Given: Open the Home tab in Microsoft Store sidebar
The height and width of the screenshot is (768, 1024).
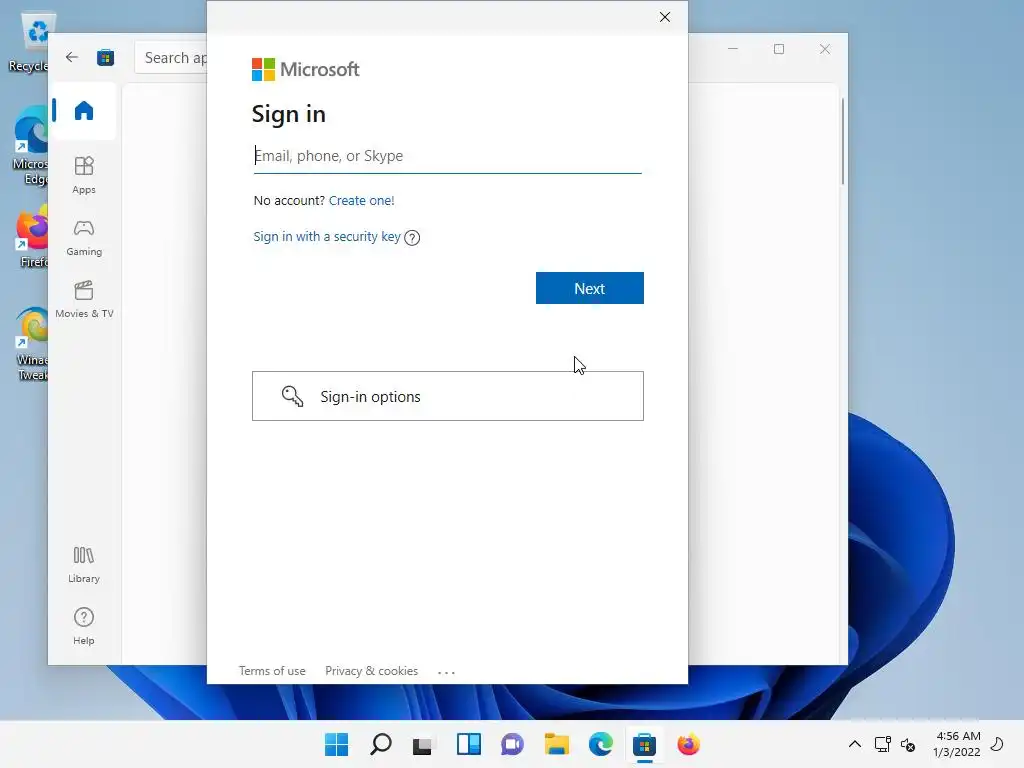Looking at the screenshot, I should [x=84, y=110].
